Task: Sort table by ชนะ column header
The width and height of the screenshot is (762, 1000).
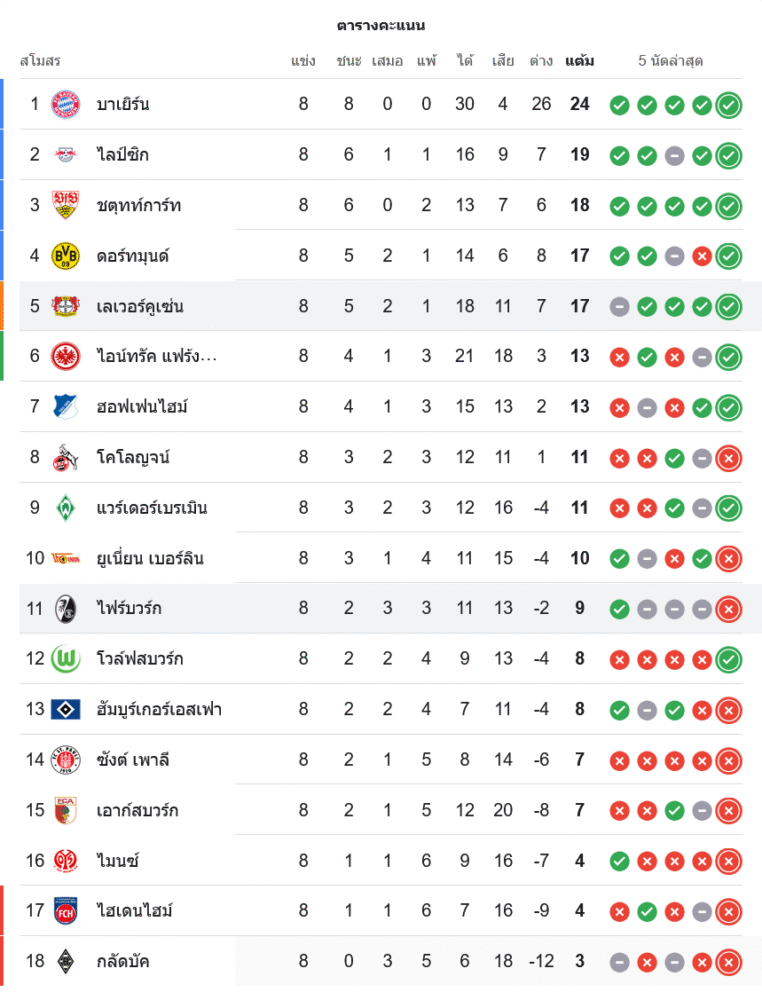Action: (x=348, y=61)
